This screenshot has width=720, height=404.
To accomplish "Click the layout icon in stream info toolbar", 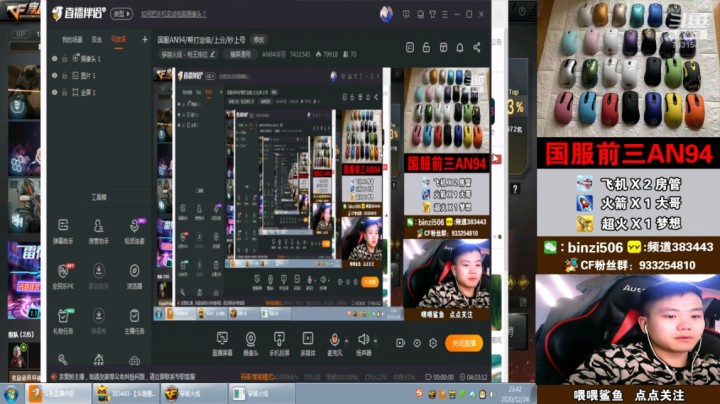I will tap(443, 47).
